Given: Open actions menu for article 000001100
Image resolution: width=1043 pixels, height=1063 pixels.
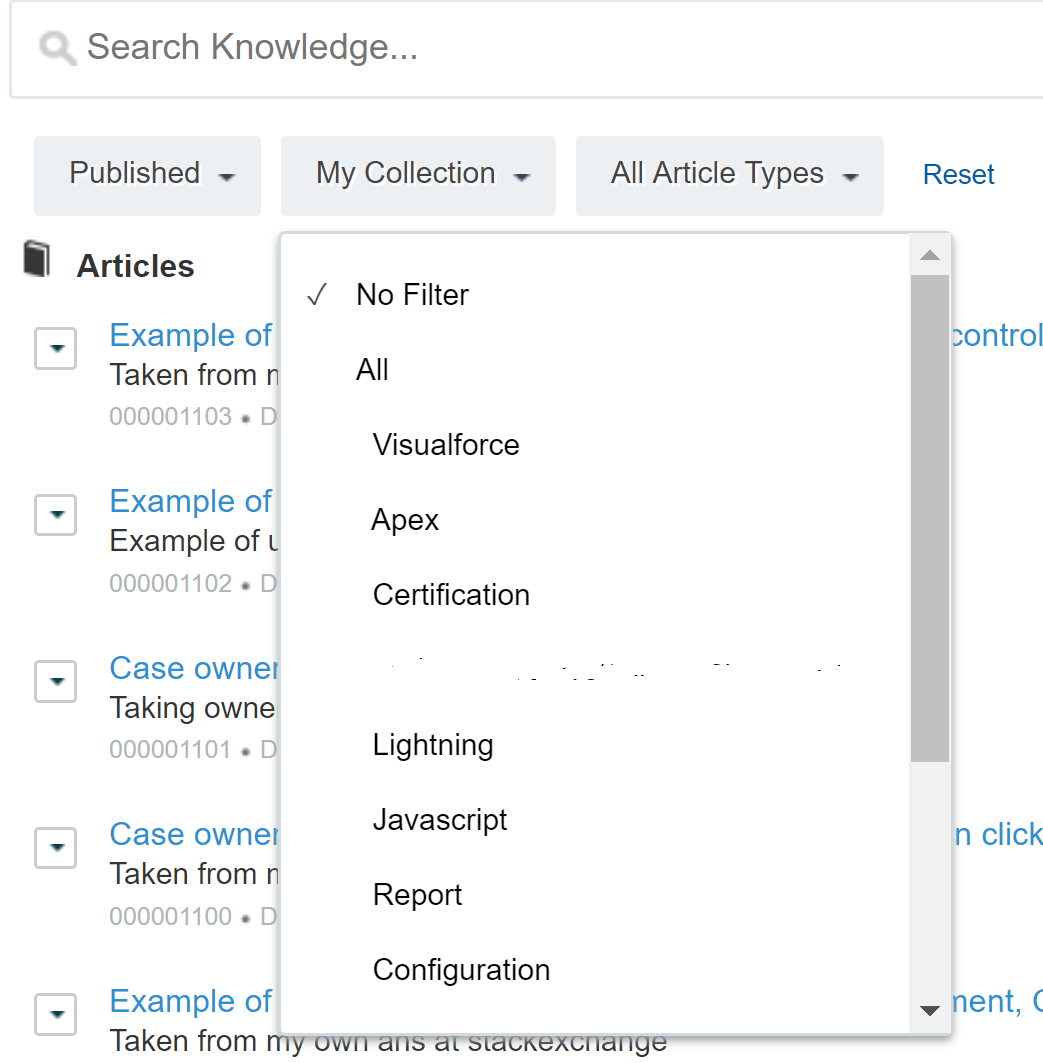Looking at the screenshot, I should pyautogui.click(x=55, y=847).
